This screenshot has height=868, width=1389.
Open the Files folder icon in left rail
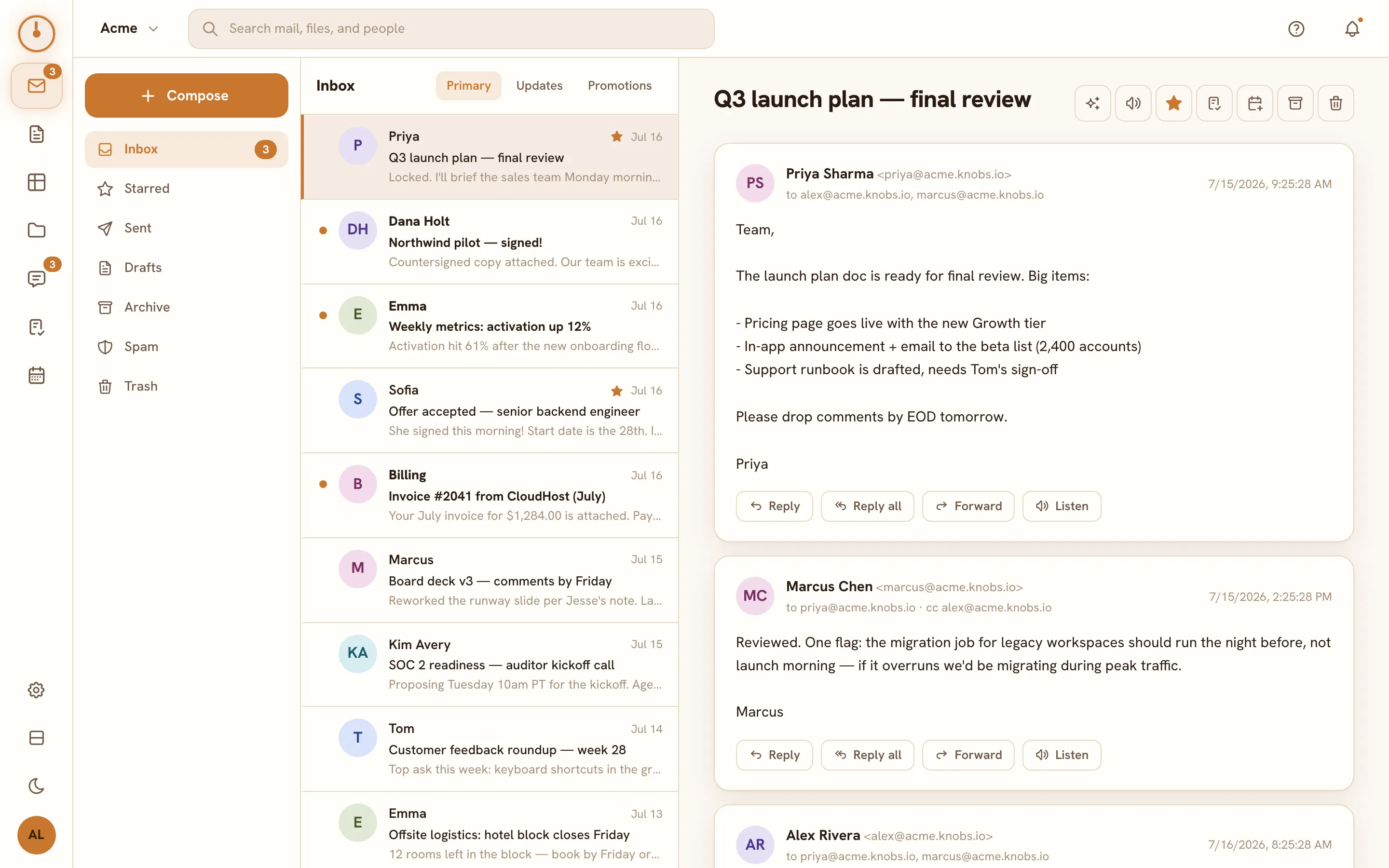pyautogui.click(x=36, y=230)
